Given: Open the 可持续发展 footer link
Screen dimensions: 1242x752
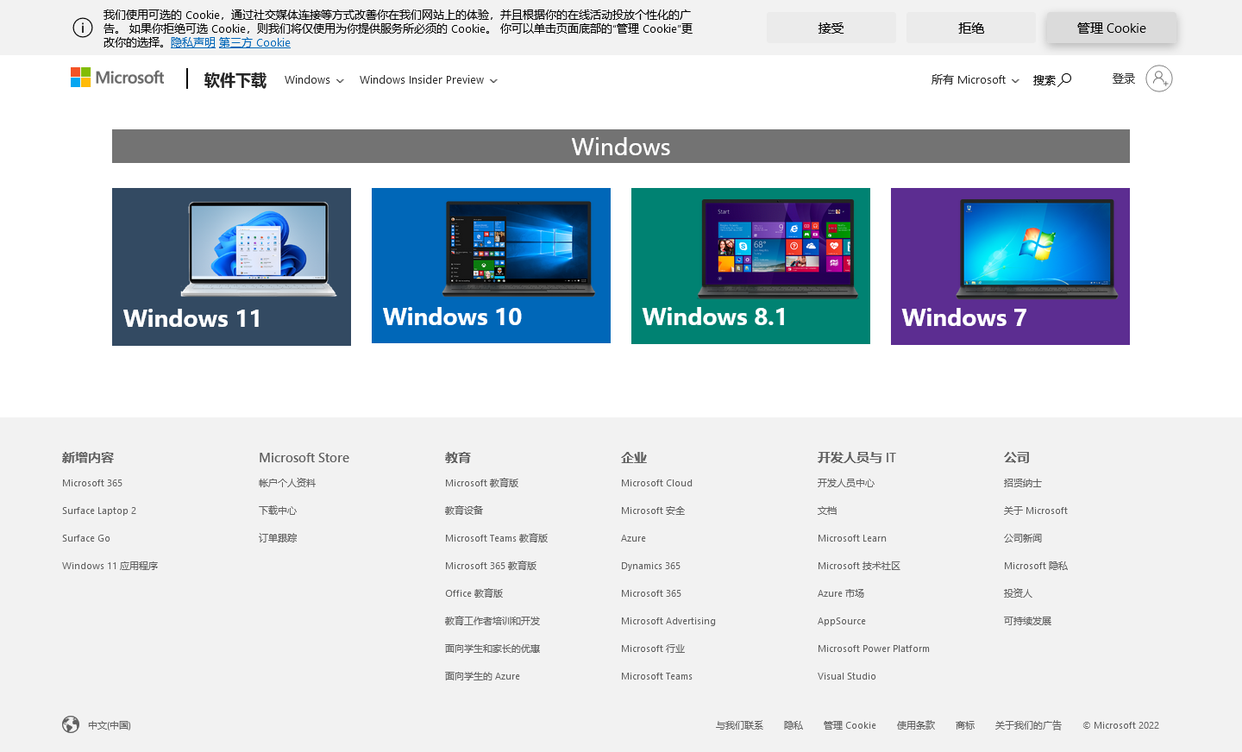Looking at the screenshot, I should click(x=1028, y=621).
